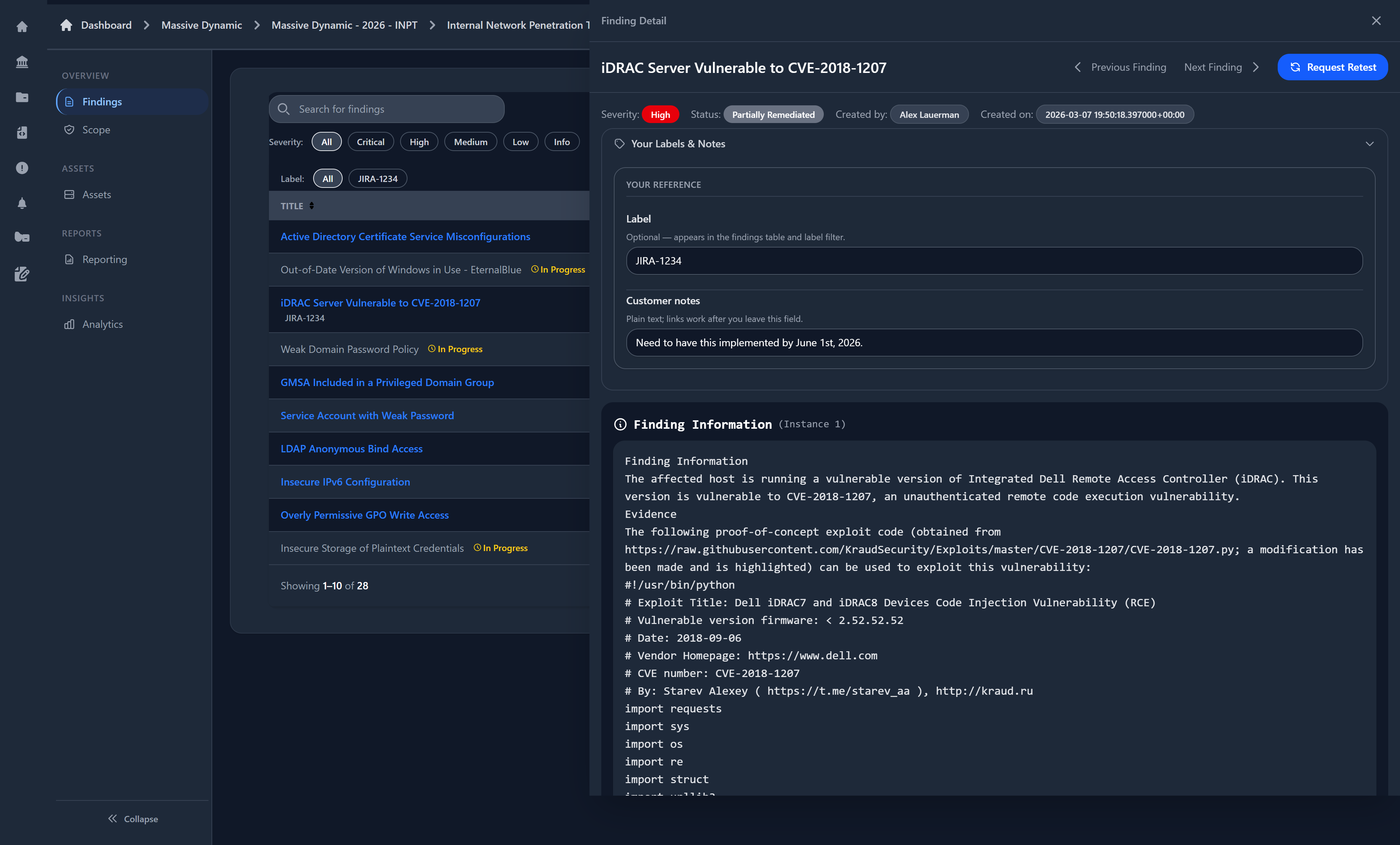The width and height of the screenshot is (1400, 845).
Task: Click the home icon in the left rail
Action: 22,26
